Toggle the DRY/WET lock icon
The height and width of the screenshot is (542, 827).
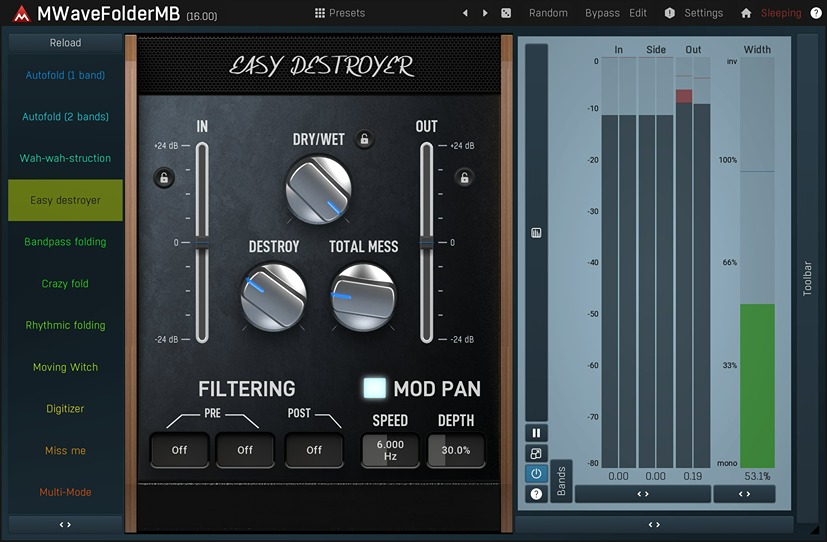(x=365, y=139)
